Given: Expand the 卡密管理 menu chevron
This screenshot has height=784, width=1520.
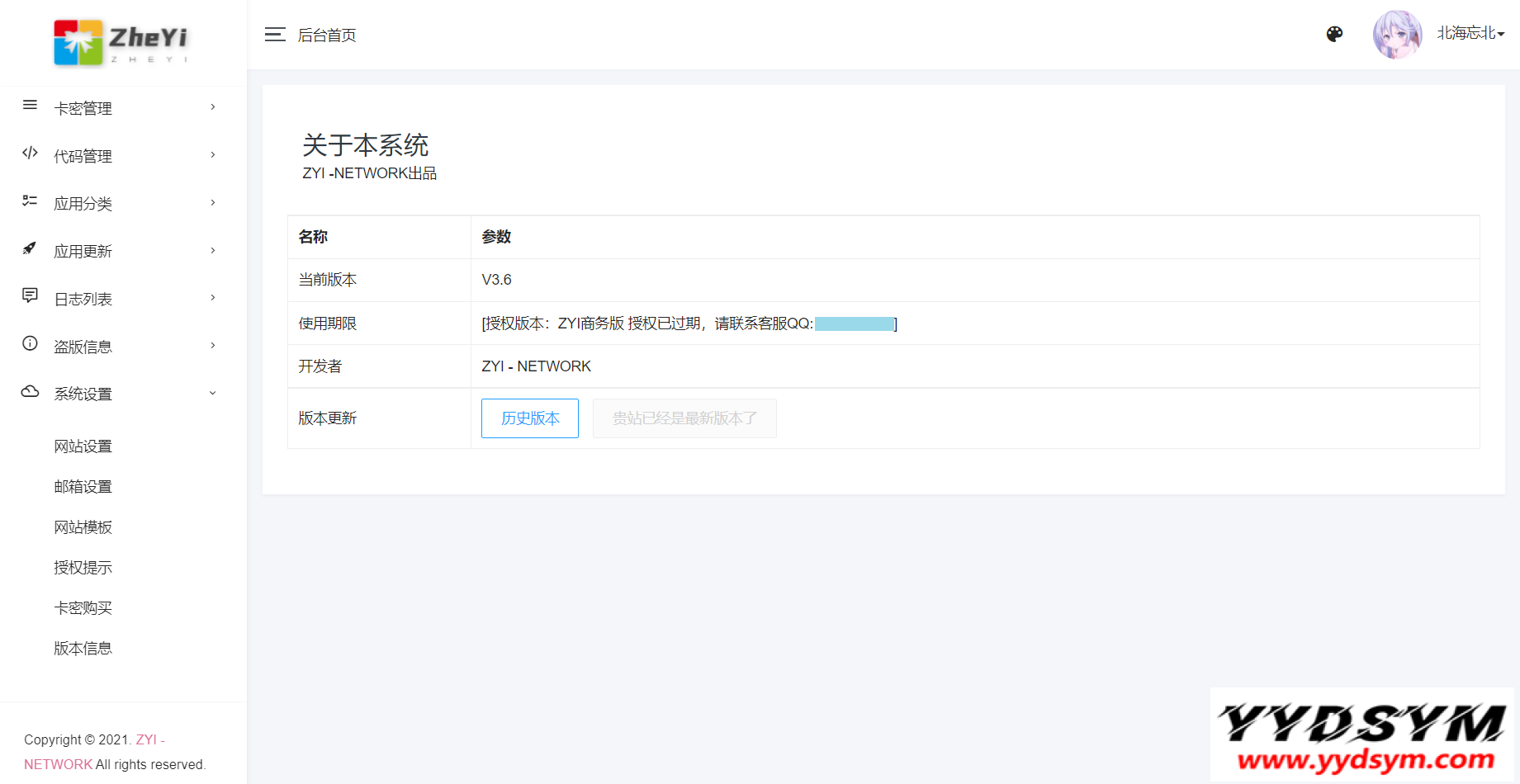Looking at the screenshot, I should (x=212, y=107).
